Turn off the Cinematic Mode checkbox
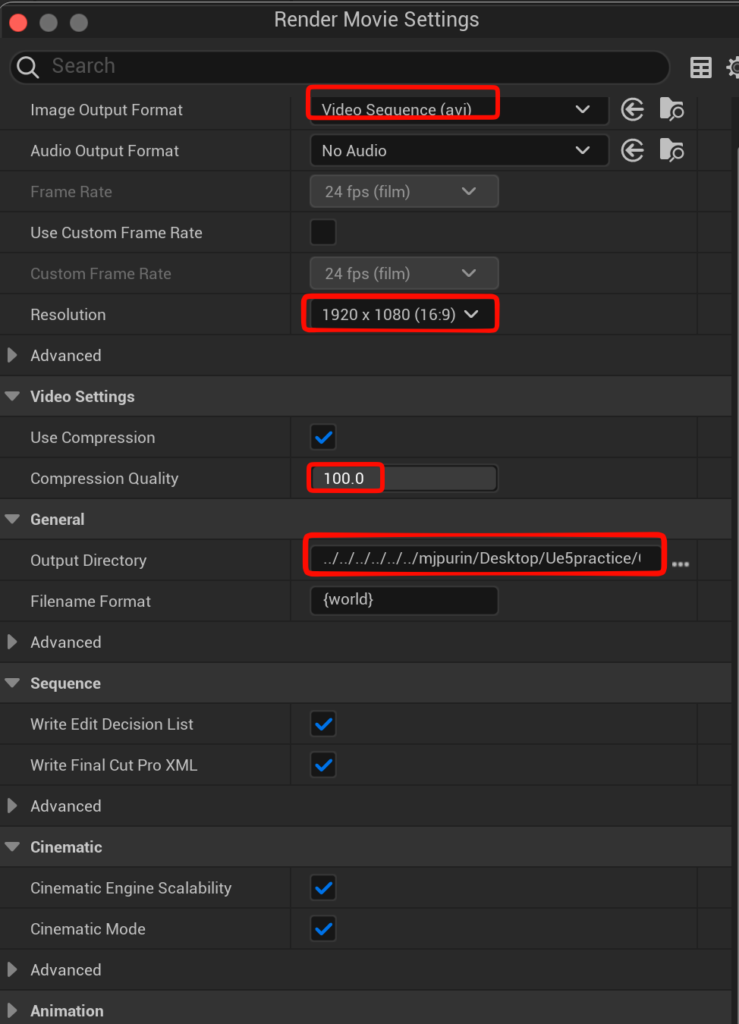The image size is (739, 1024). [323, 929]
